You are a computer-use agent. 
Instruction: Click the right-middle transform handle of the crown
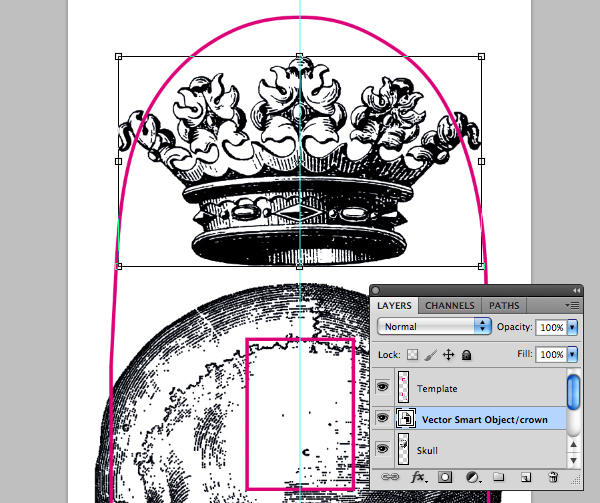(x=481, y=161)
